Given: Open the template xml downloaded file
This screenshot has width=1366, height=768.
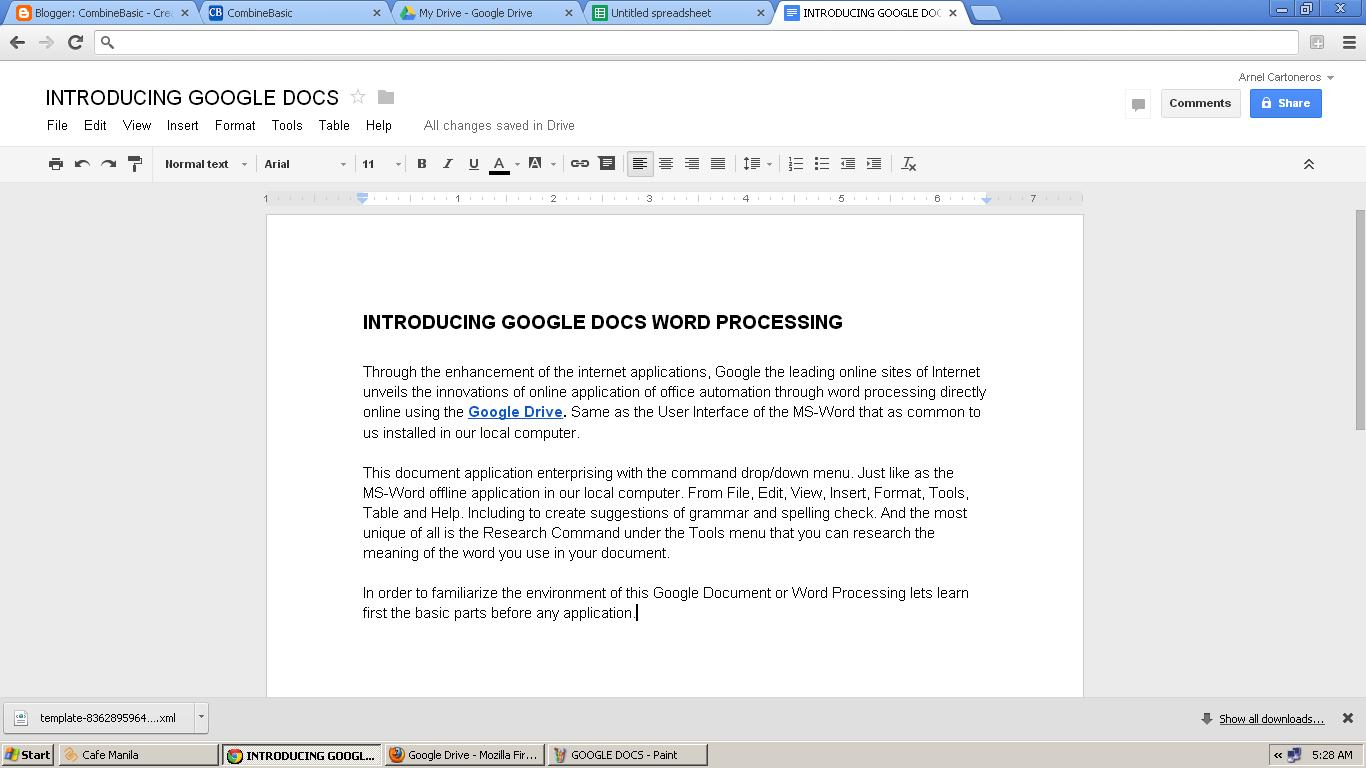Looking at the screenshot, I should point(99,717).
